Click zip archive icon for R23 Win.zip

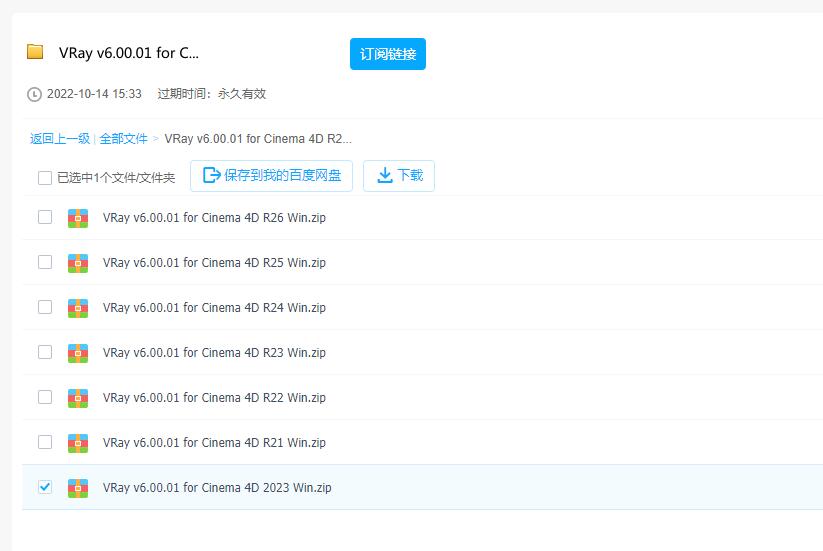(78, 353)
